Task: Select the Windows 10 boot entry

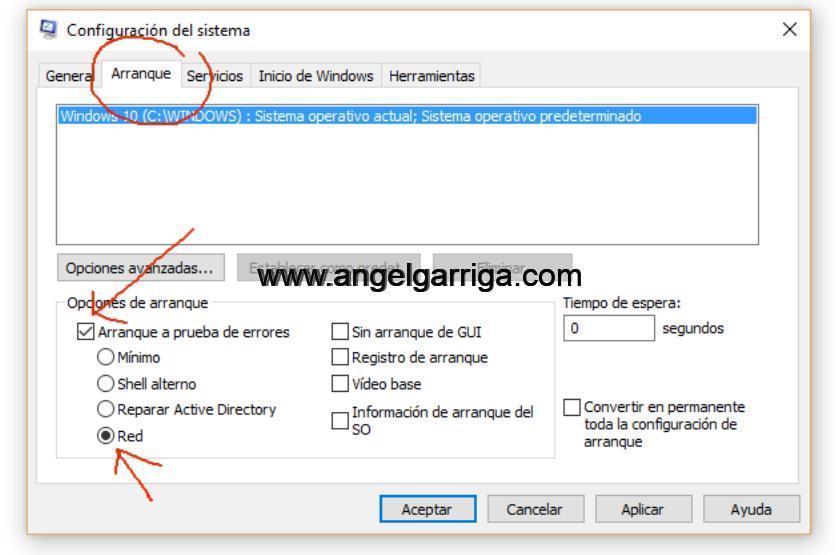Action: click(407, 116)
